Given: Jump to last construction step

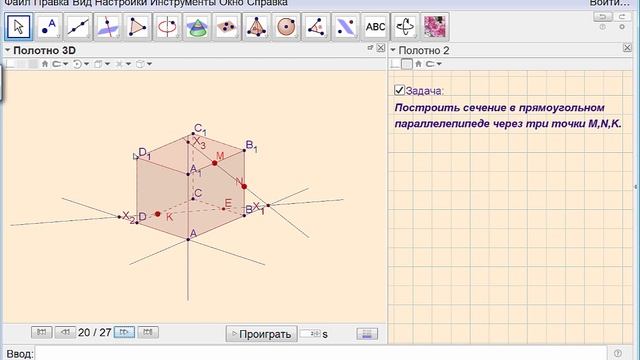Looking at the screenshot, I should click(148, 332).
